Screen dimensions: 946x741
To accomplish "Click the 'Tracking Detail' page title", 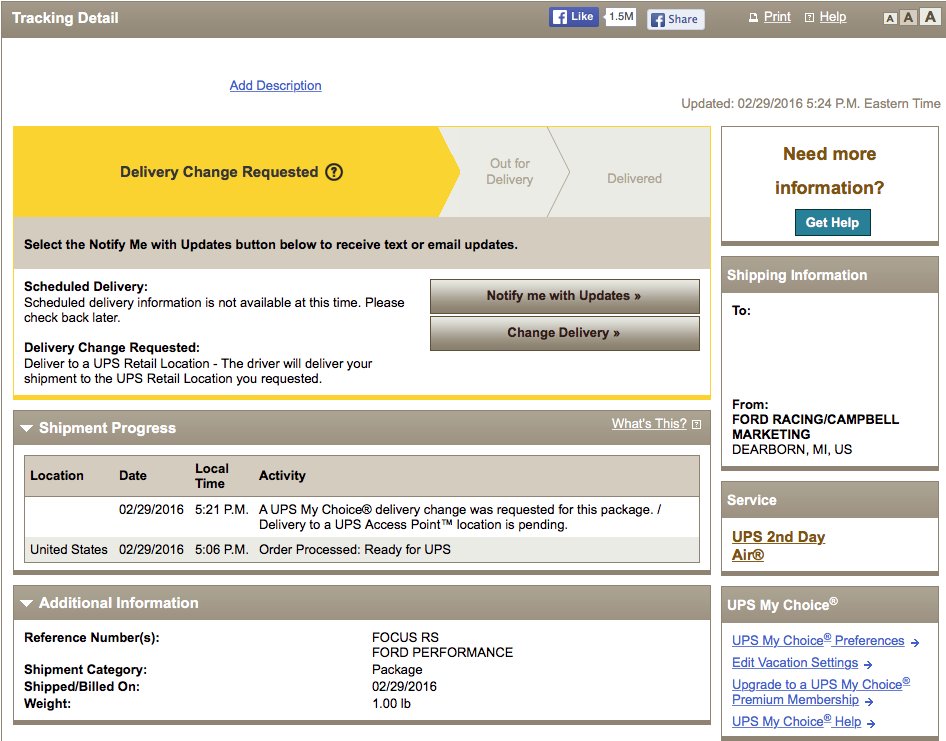I will [x=65, y=18].
